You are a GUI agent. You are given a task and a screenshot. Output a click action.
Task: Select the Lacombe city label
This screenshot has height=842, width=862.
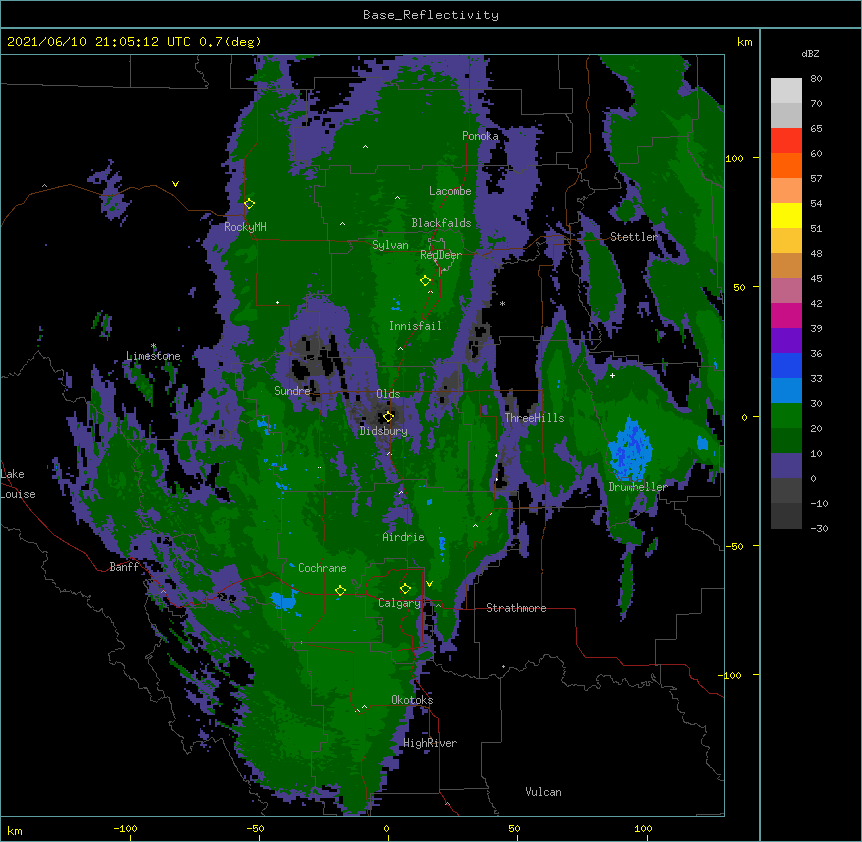pyautogui.click(x=450, y=191)
